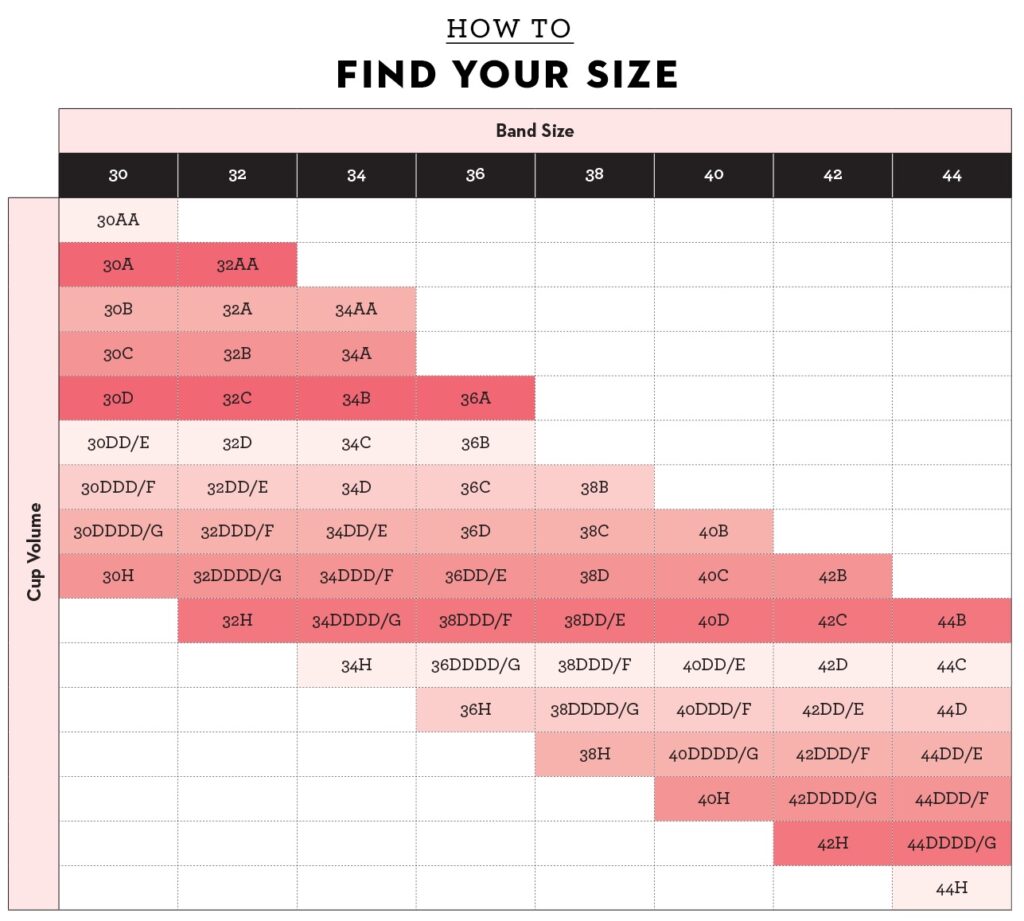Click the band size 36 column header
Screen dimensions: 1024x921
[x=475, y=175]
